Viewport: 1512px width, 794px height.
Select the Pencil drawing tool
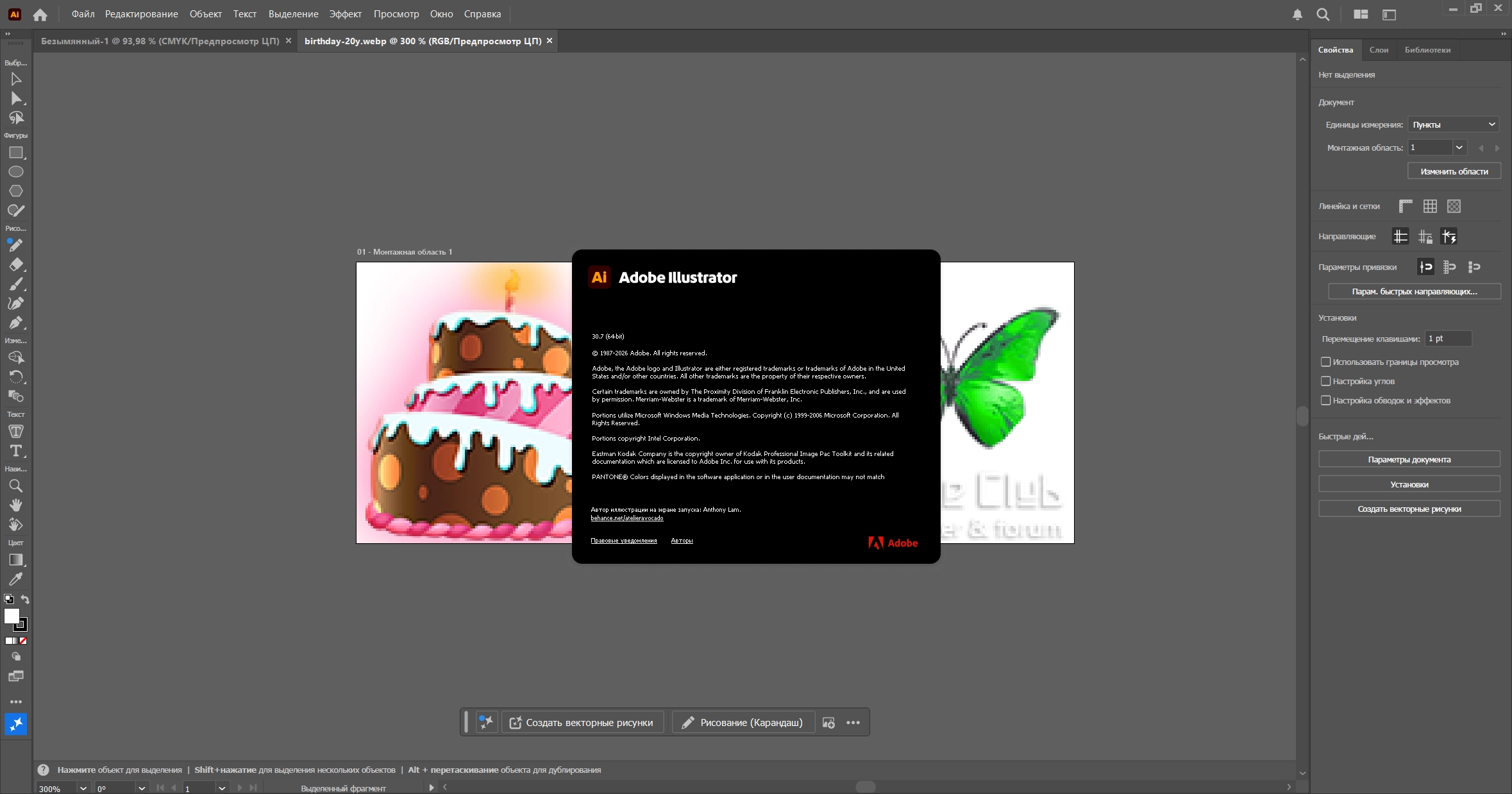[16, 245]
